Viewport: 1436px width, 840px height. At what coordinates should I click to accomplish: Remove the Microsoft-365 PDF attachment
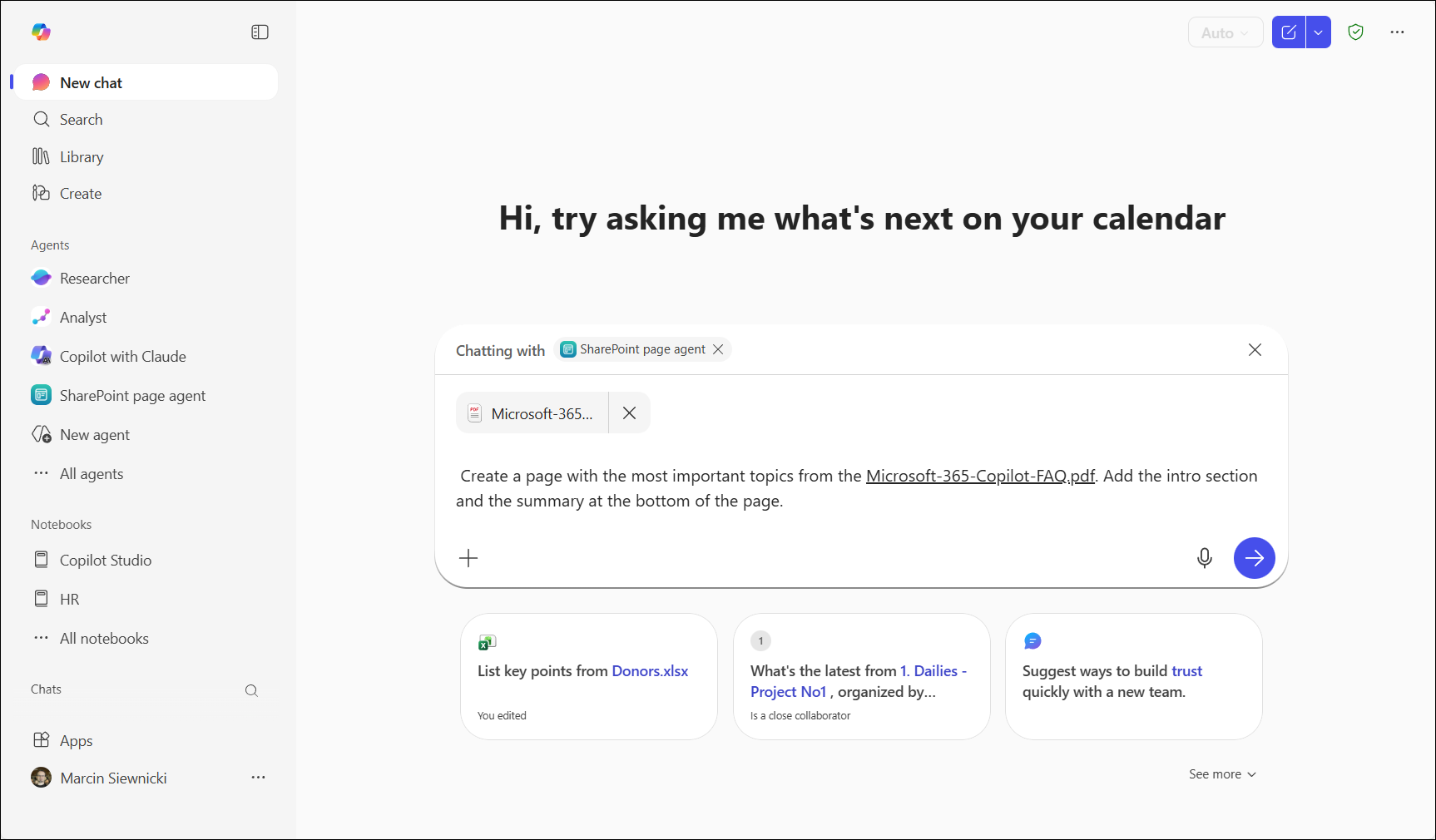pos(629,413)
